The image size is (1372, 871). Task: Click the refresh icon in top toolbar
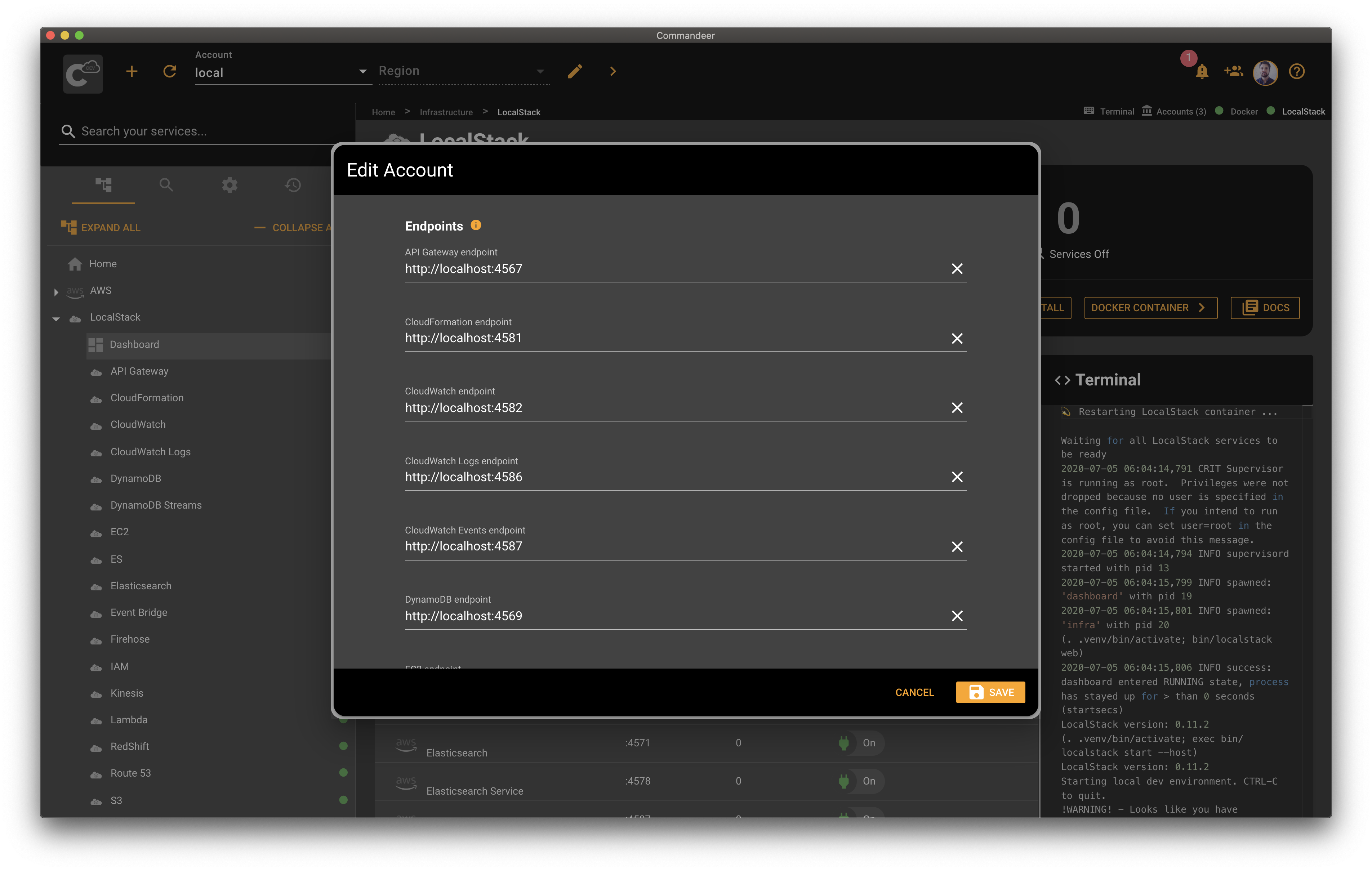170,72
